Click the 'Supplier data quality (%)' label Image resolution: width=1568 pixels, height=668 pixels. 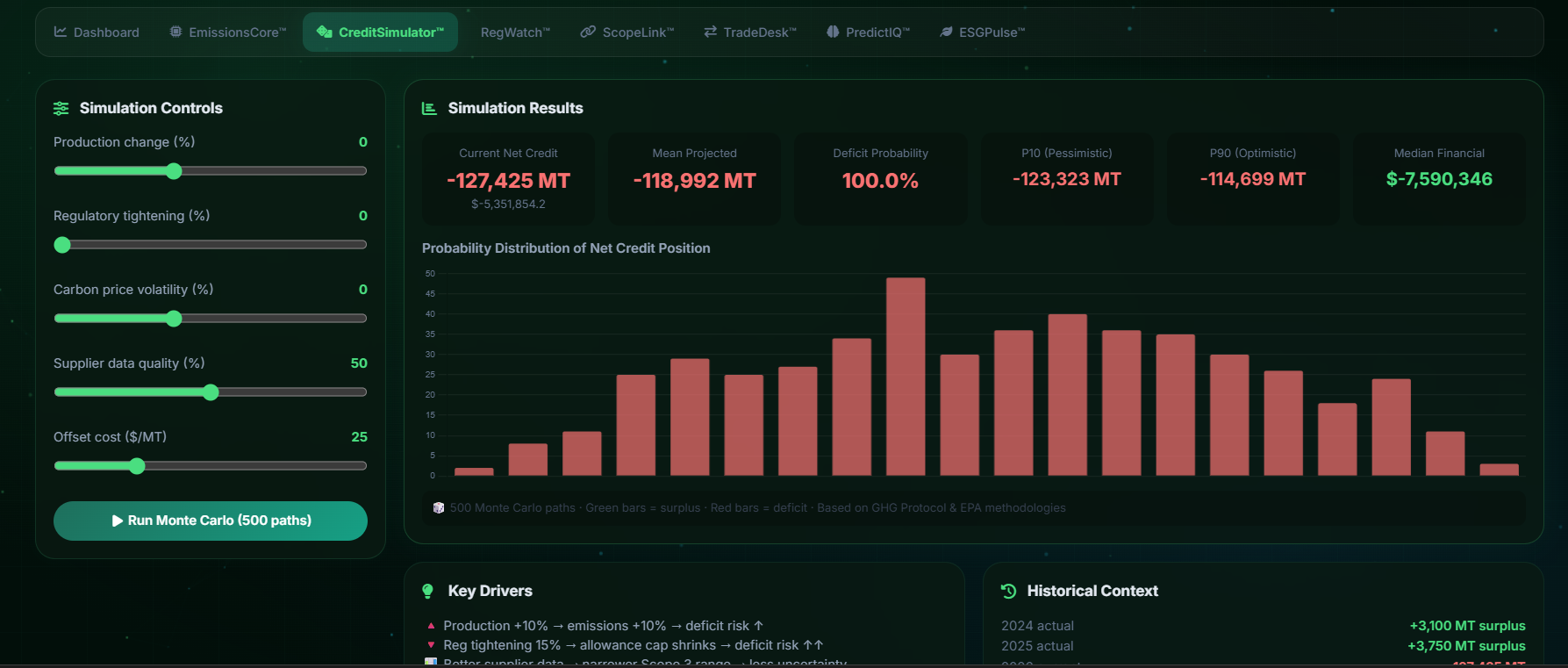(x=129, y=363)
